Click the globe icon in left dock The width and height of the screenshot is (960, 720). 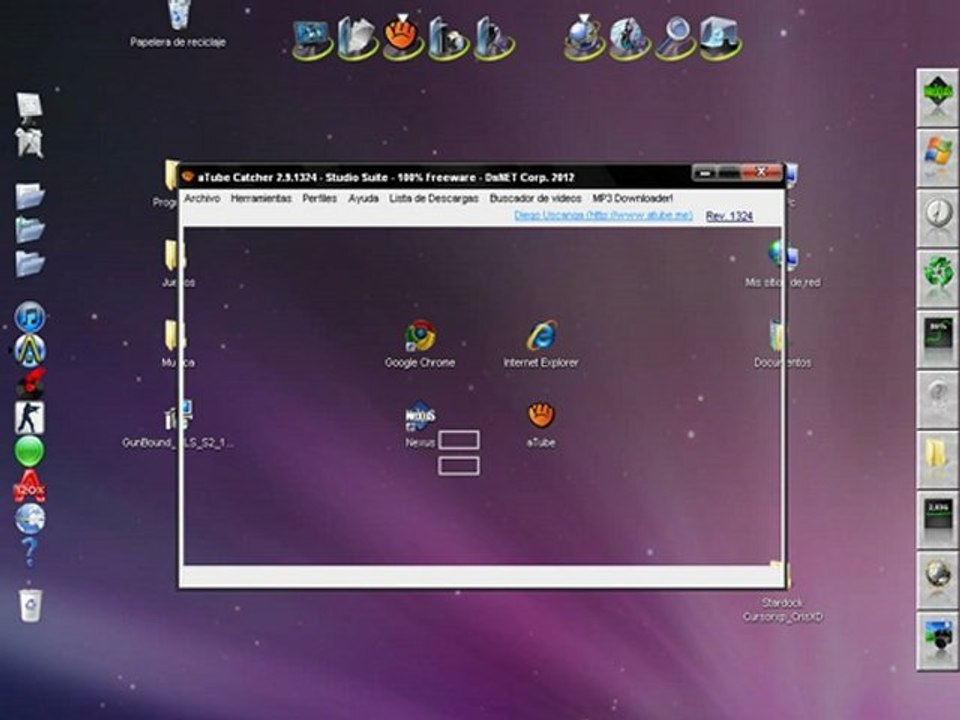(x=29, y=519)
